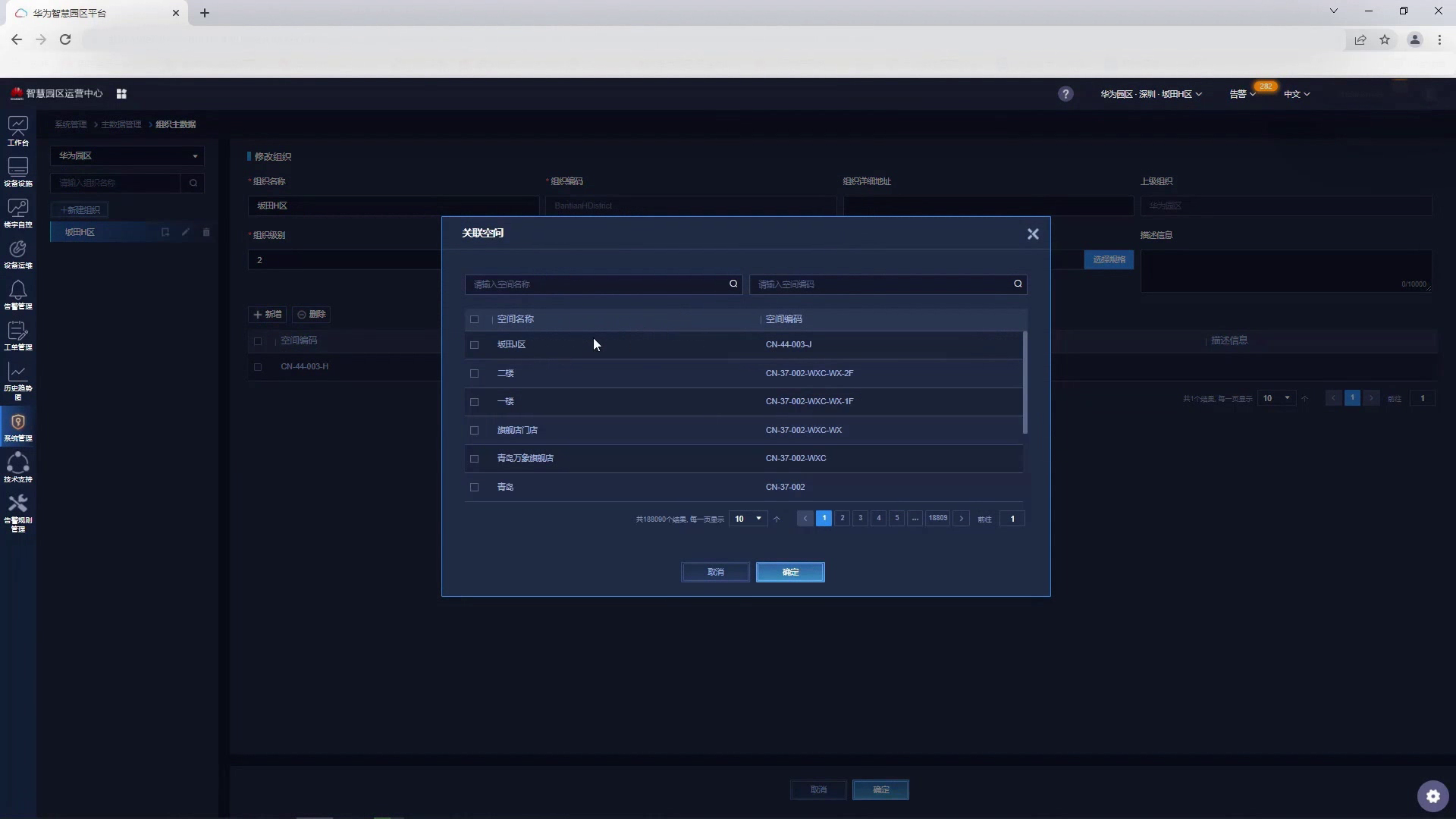Image resolution: width=1456 pixels, height=819 pixels.
Task: Close the 关联空间 dialog with X
Action: [1033, 234]
